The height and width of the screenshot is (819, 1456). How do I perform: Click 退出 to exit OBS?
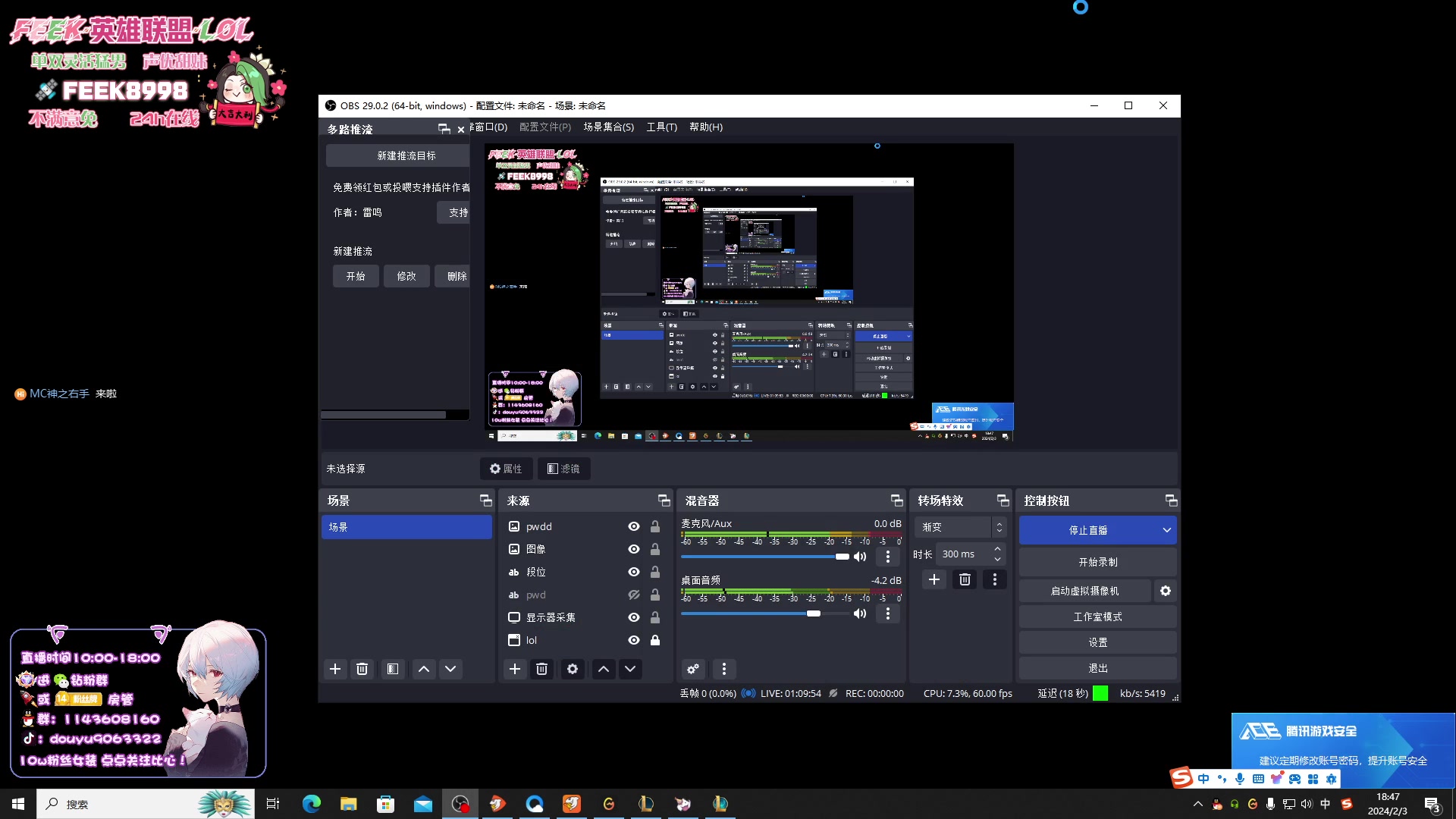pos(1098,668)
